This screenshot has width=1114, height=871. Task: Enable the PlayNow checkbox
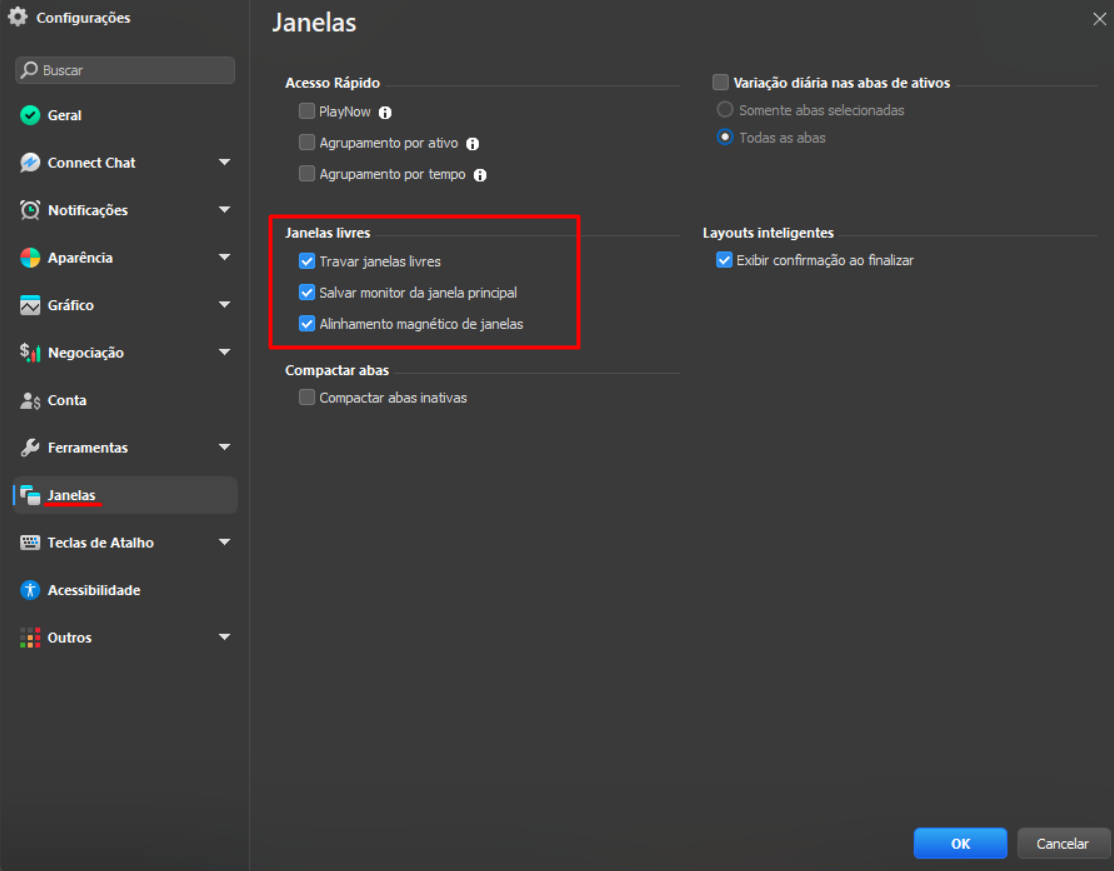[307, 111]
